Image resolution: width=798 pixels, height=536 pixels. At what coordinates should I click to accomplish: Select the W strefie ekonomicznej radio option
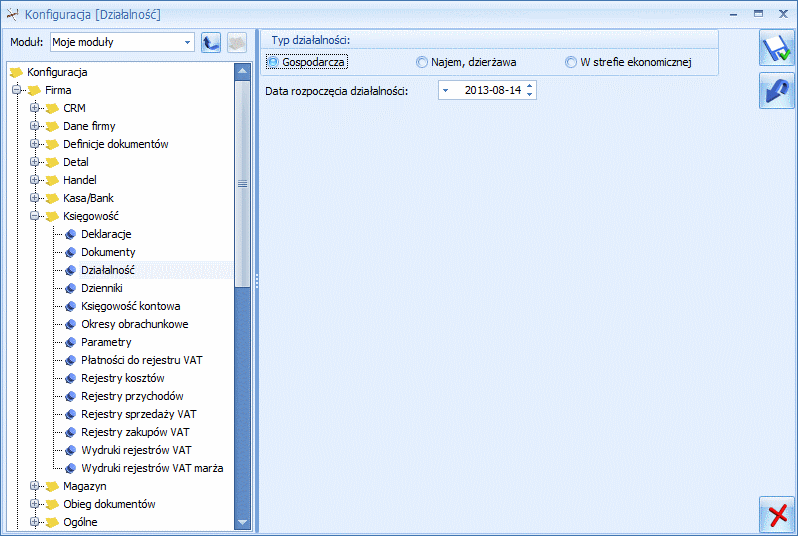(x=628, y=62)
